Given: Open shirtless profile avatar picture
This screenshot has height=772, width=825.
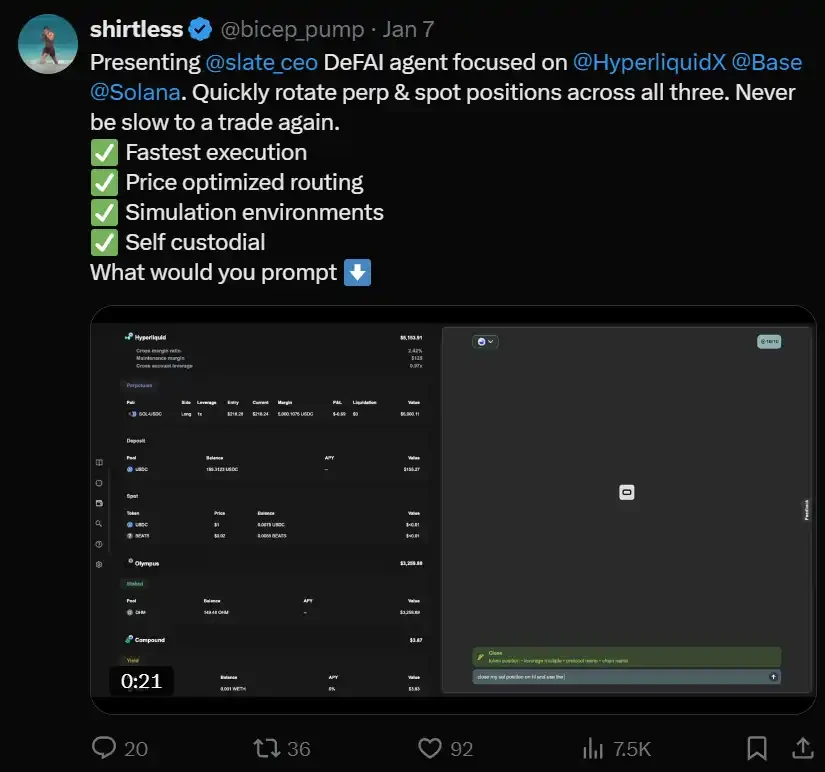Looking at the screenshot, I should 47,45.
